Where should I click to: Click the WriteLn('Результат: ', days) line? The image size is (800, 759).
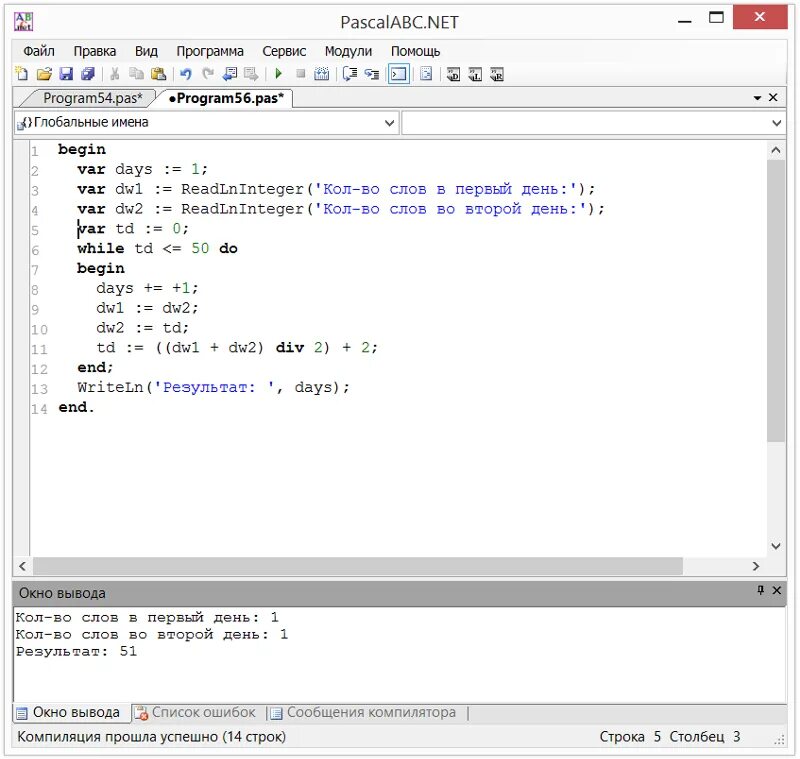(x=213, y=387)
